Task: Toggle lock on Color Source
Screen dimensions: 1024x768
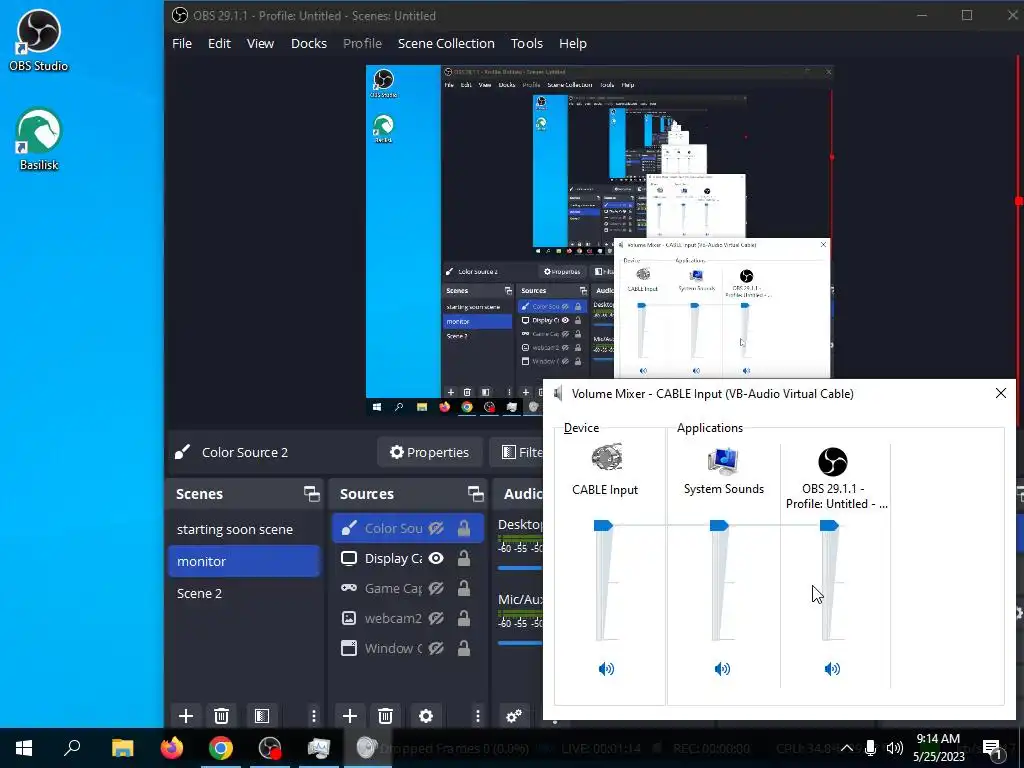Action: (x=464, y=528)
